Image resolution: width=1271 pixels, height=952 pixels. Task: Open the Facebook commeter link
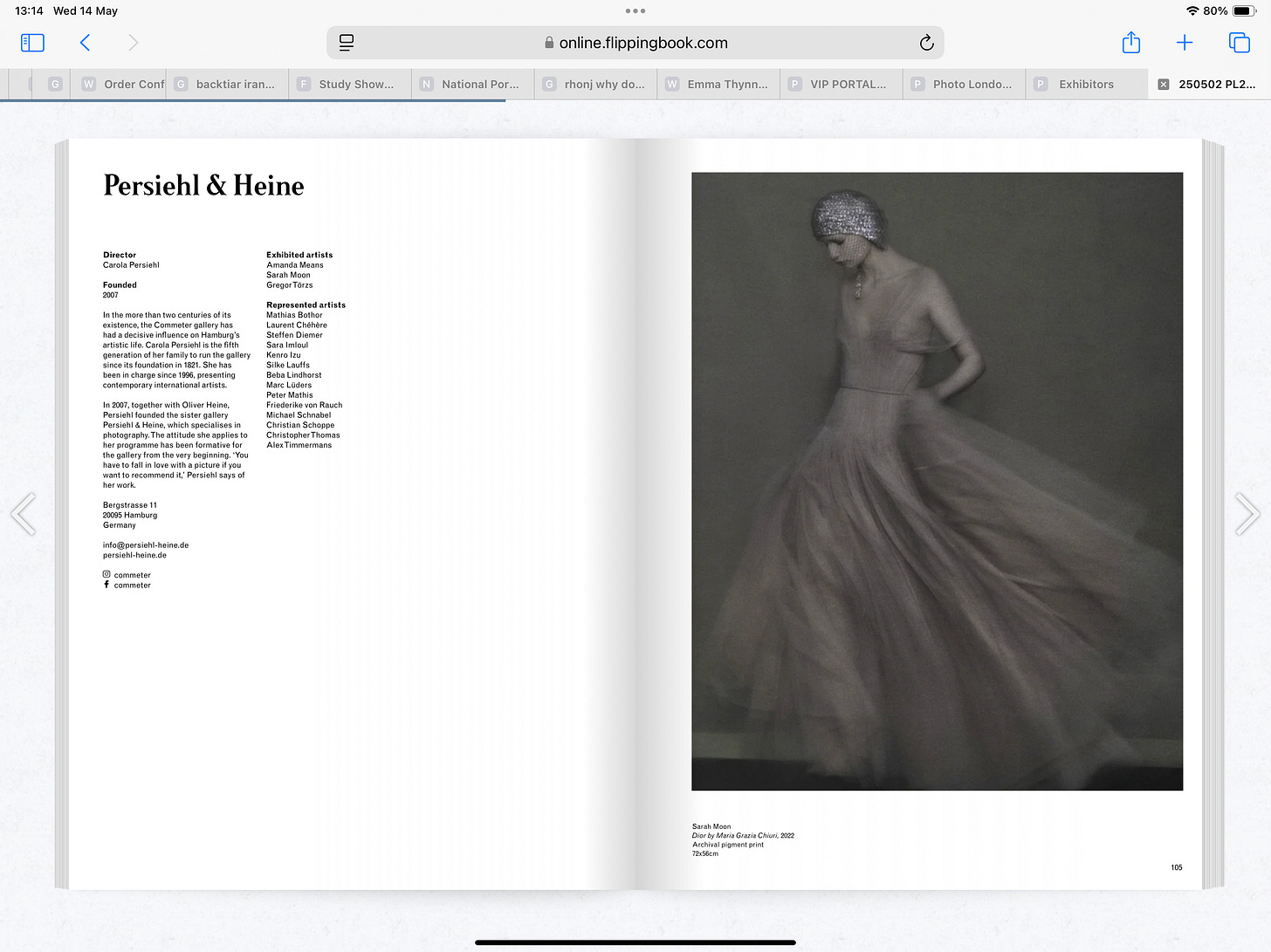(127, 586)
